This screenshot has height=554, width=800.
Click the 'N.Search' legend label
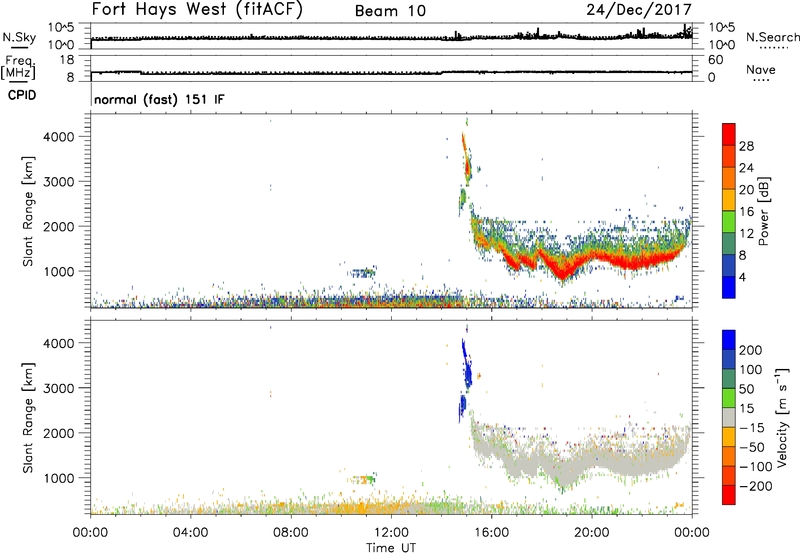pos(772,37)
